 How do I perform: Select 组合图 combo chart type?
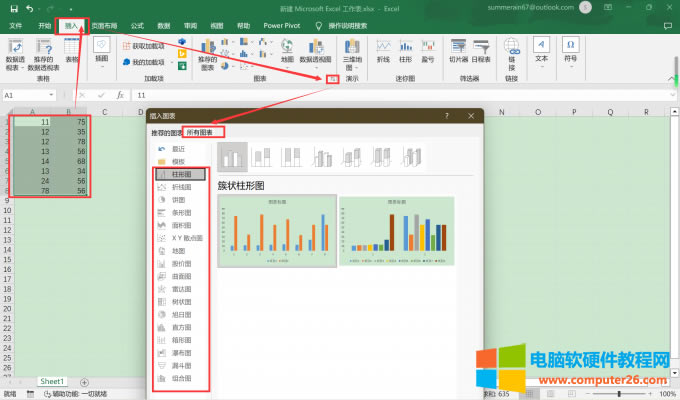click(178, 379)
